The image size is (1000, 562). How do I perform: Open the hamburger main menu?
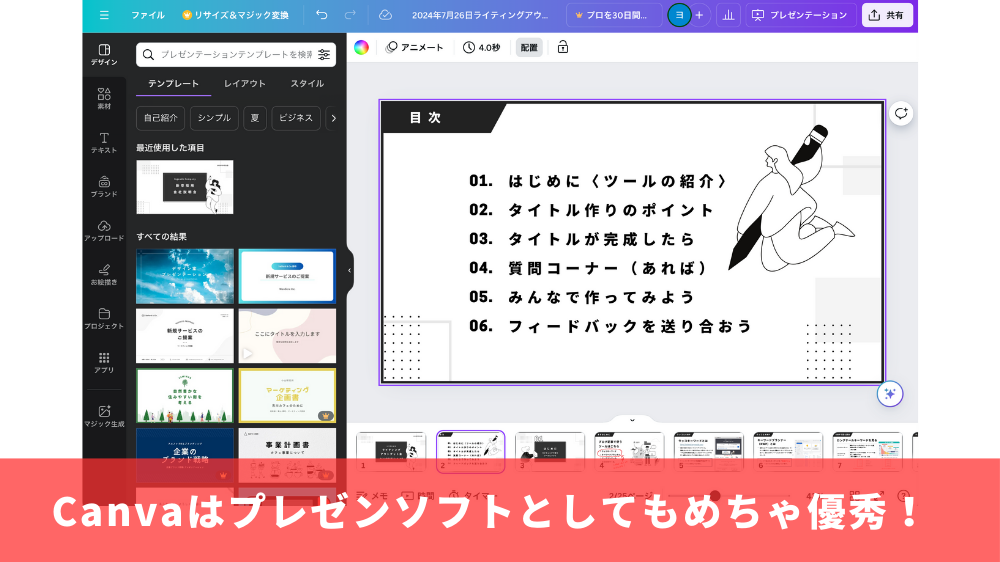104,15
